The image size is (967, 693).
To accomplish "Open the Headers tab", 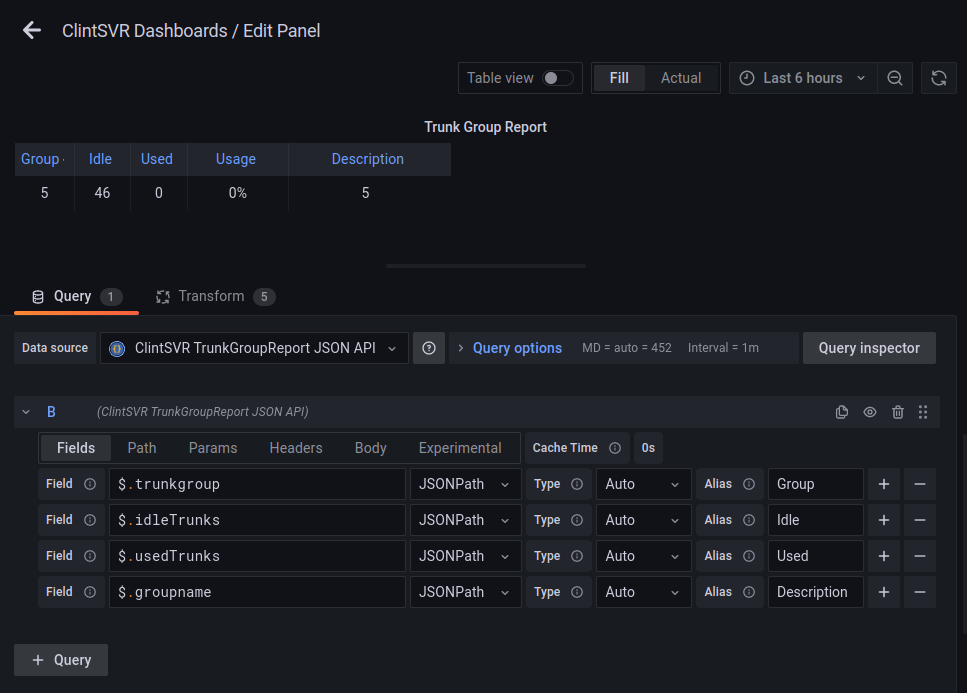I will coord(296,448).
